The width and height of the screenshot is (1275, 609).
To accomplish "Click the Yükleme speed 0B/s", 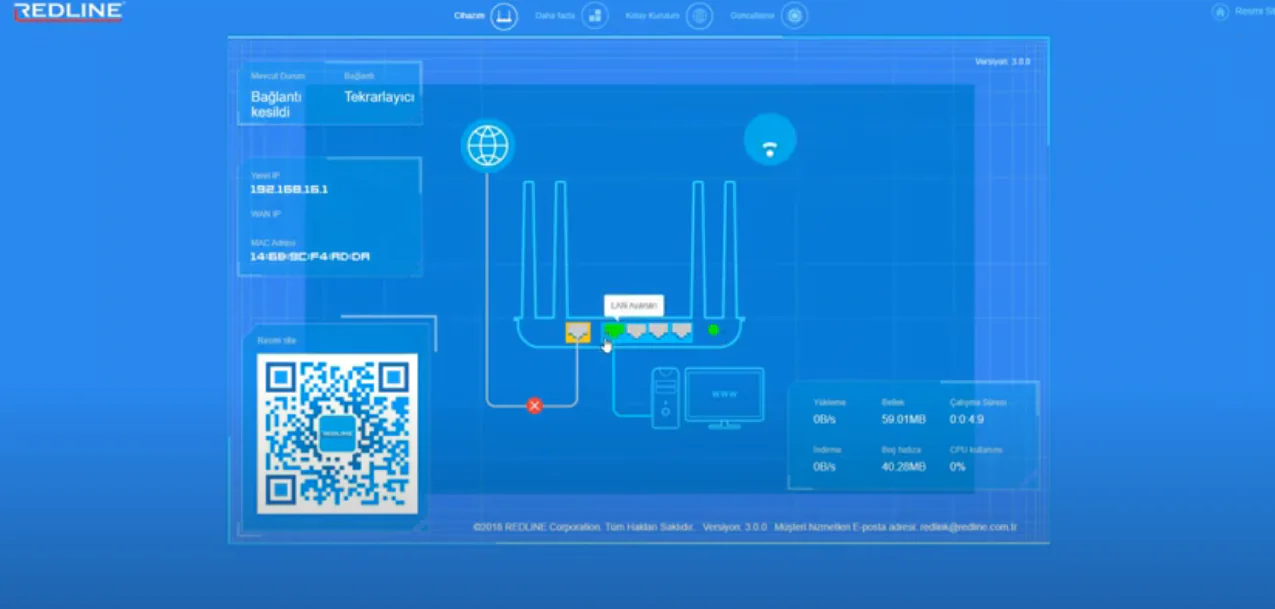I will pos(824,420).
